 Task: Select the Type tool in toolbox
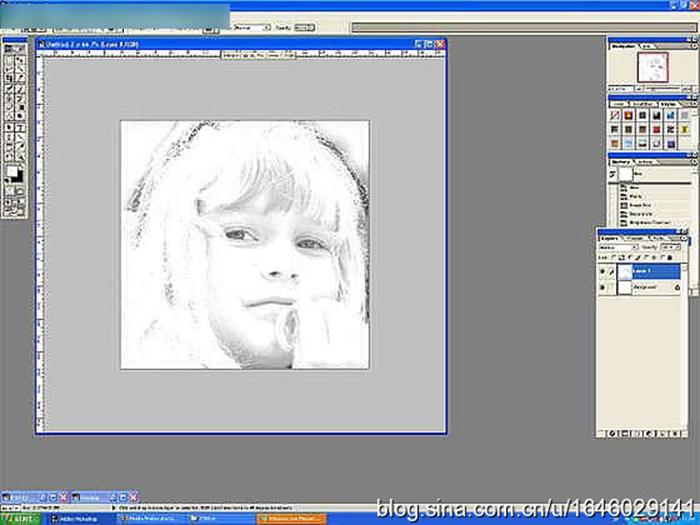pyautogui.click(x=20, y=126)
